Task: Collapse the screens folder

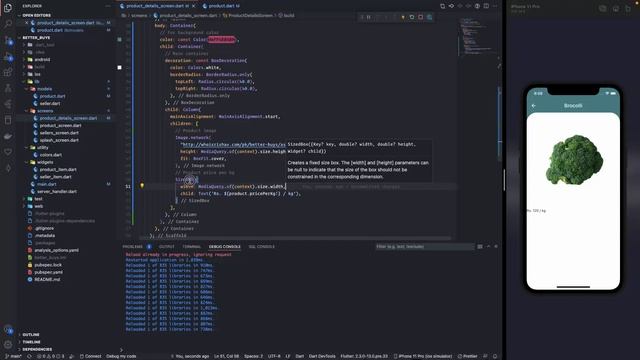Action: (65, 111)
